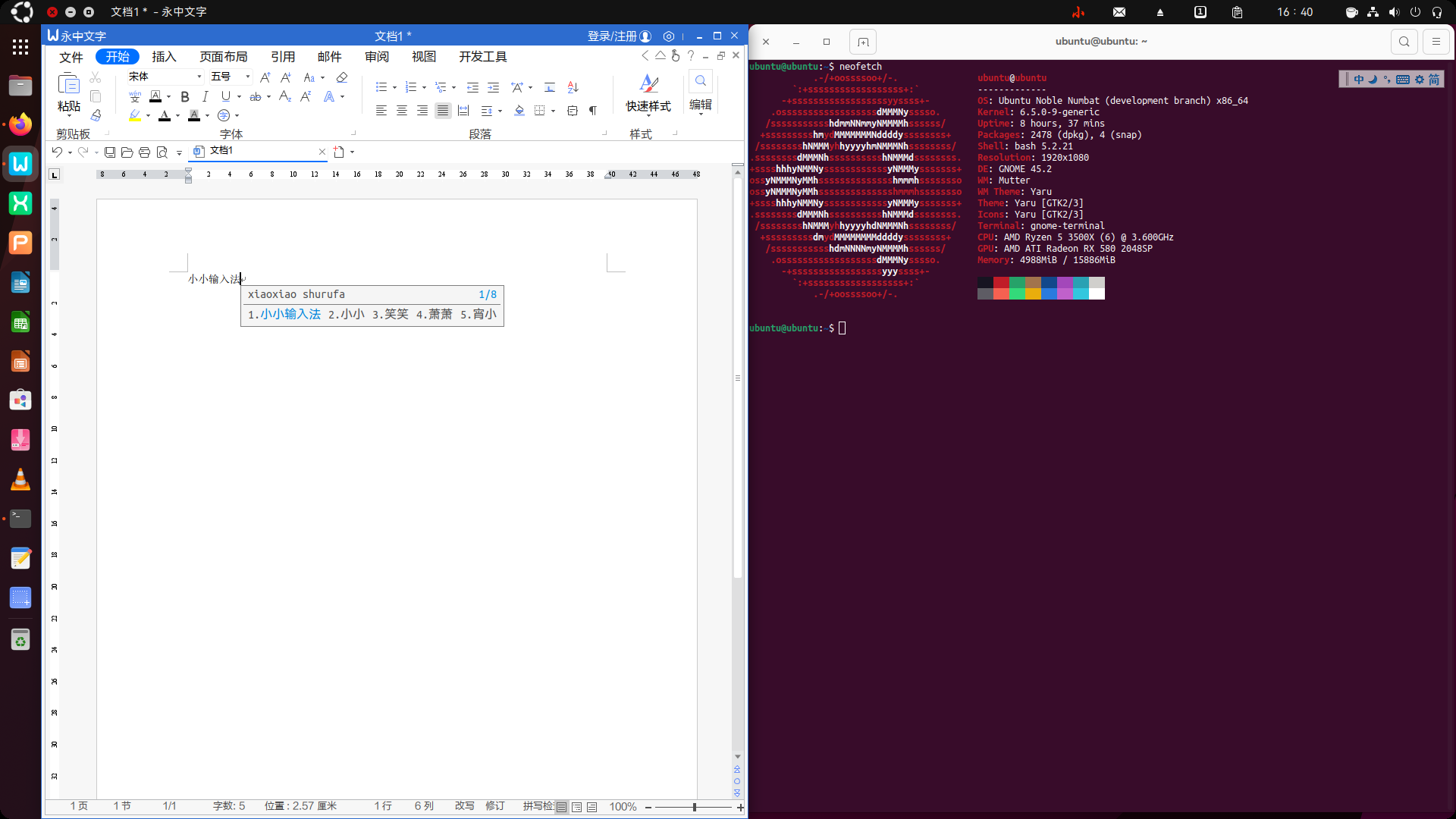The height and width of the screenshot is (819, 1456).
Task: Toggle track changes 修订 in status bar
Action: pyautogui.click(x=495, y=806)
